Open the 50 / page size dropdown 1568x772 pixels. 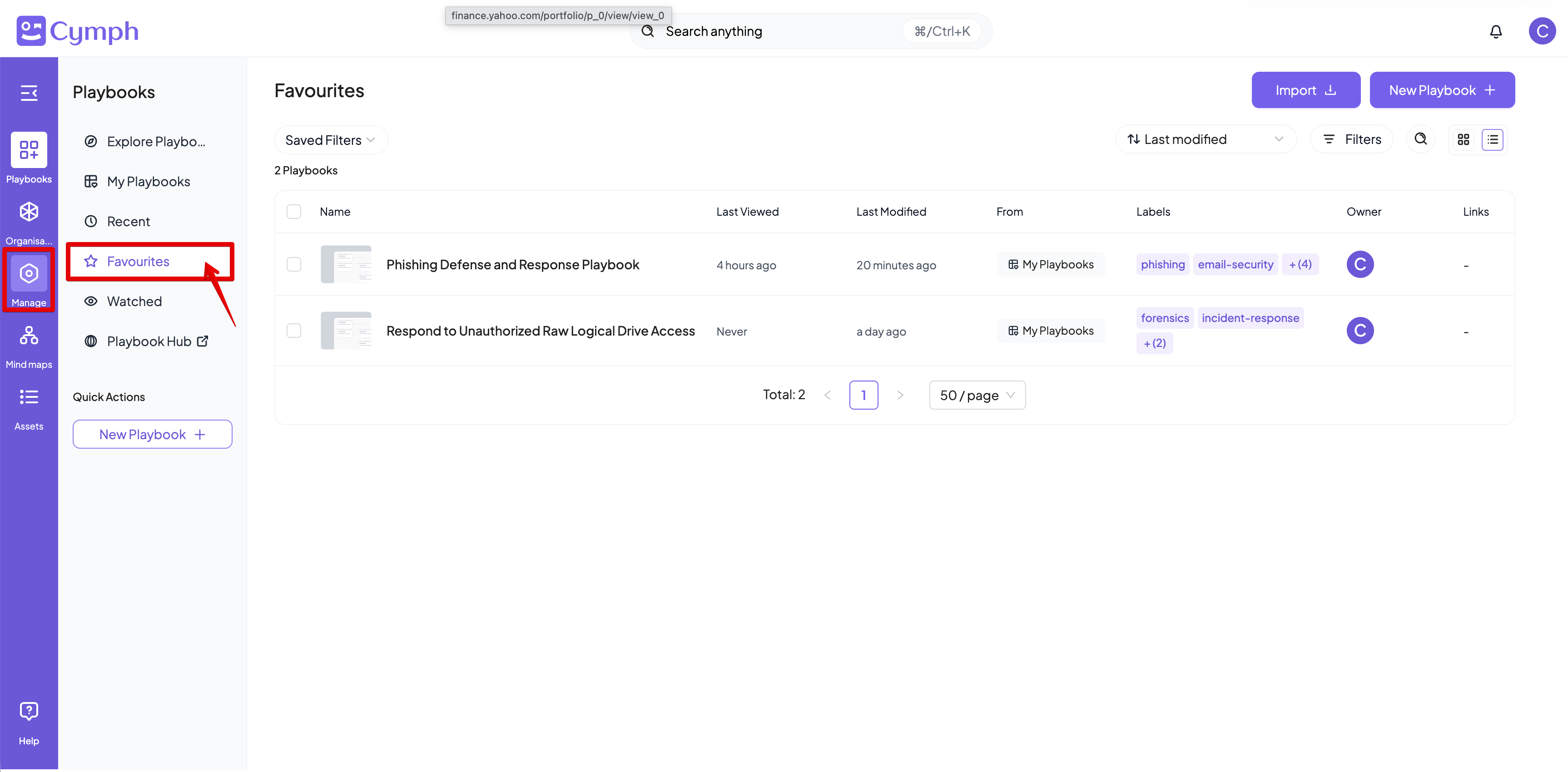(x=976, y=396)
